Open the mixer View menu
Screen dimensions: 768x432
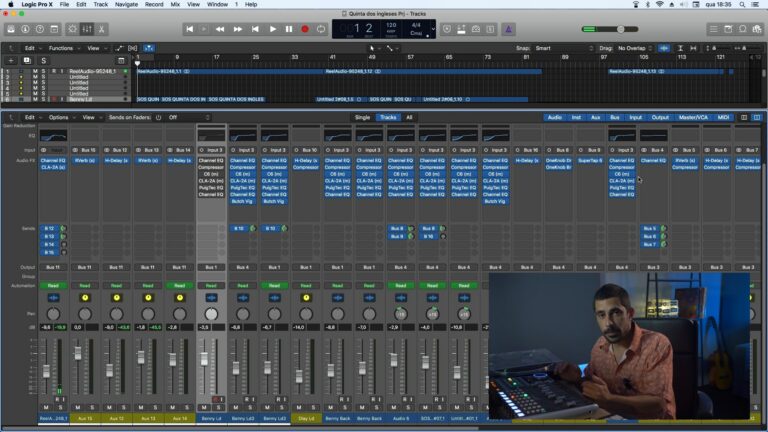point(91,118)
